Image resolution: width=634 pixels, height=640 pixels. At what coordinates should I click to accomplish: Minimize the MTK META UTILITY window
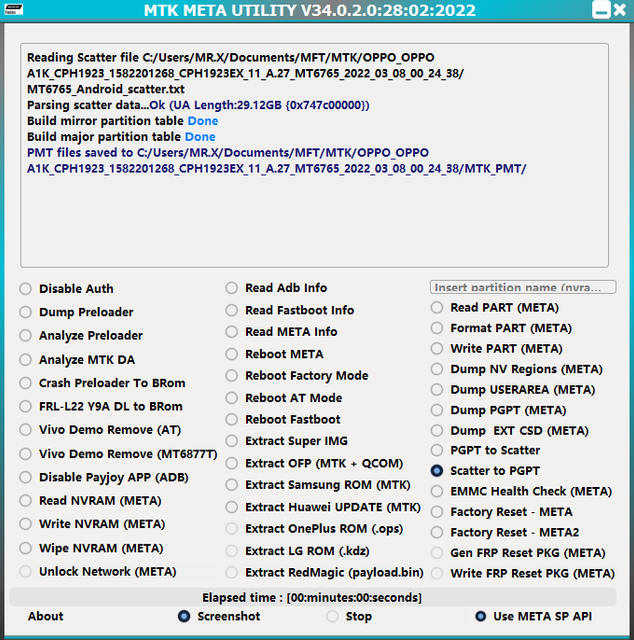point(601,10)
